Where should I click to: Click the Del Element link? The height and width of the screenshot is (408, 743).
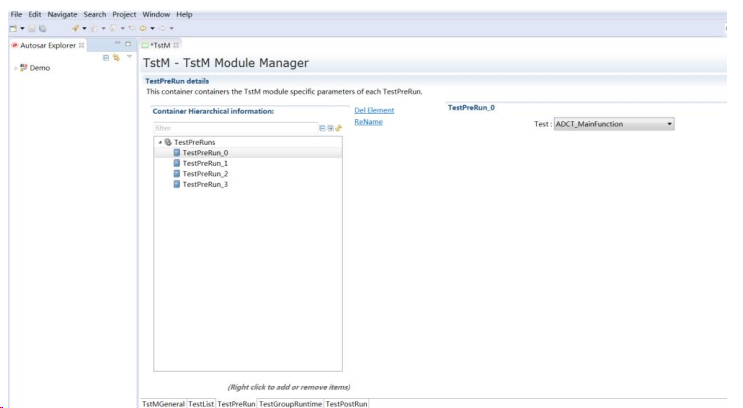tap(374, 110)
